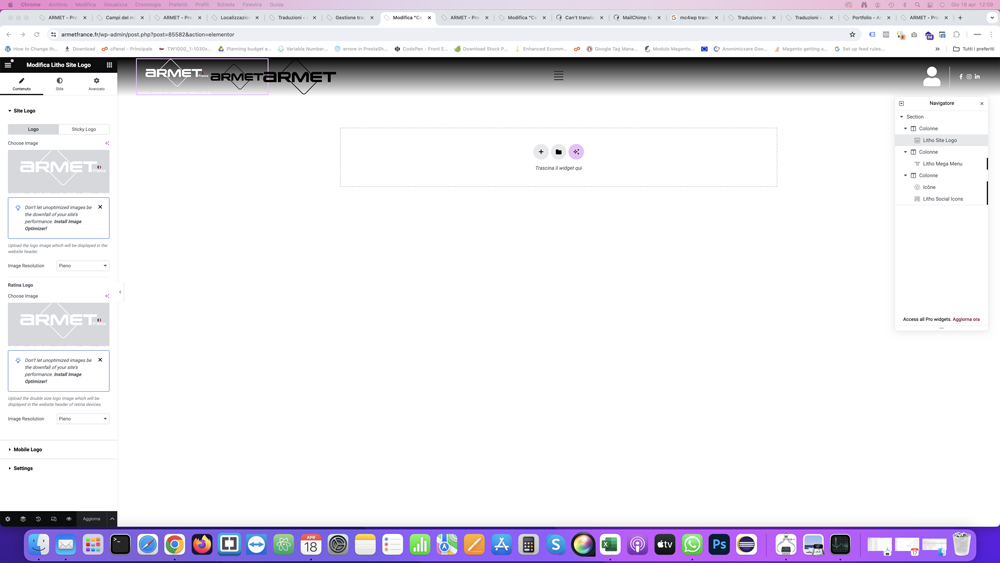
Task: Open the Chrome Visualizza menu
Action: coord(115,4)
